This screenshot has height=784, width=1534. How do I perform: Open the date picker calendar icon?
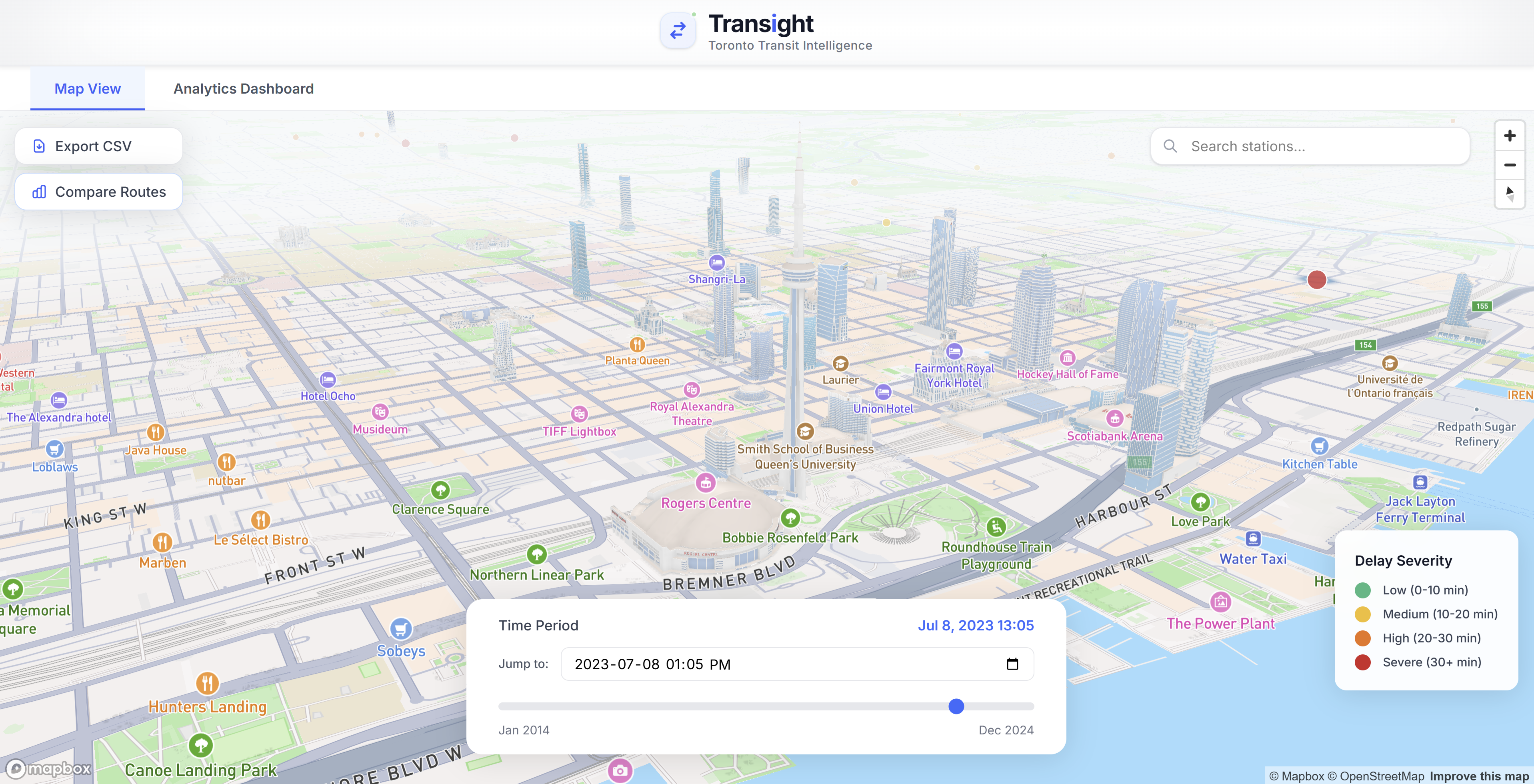click(x=1012, y=664)
